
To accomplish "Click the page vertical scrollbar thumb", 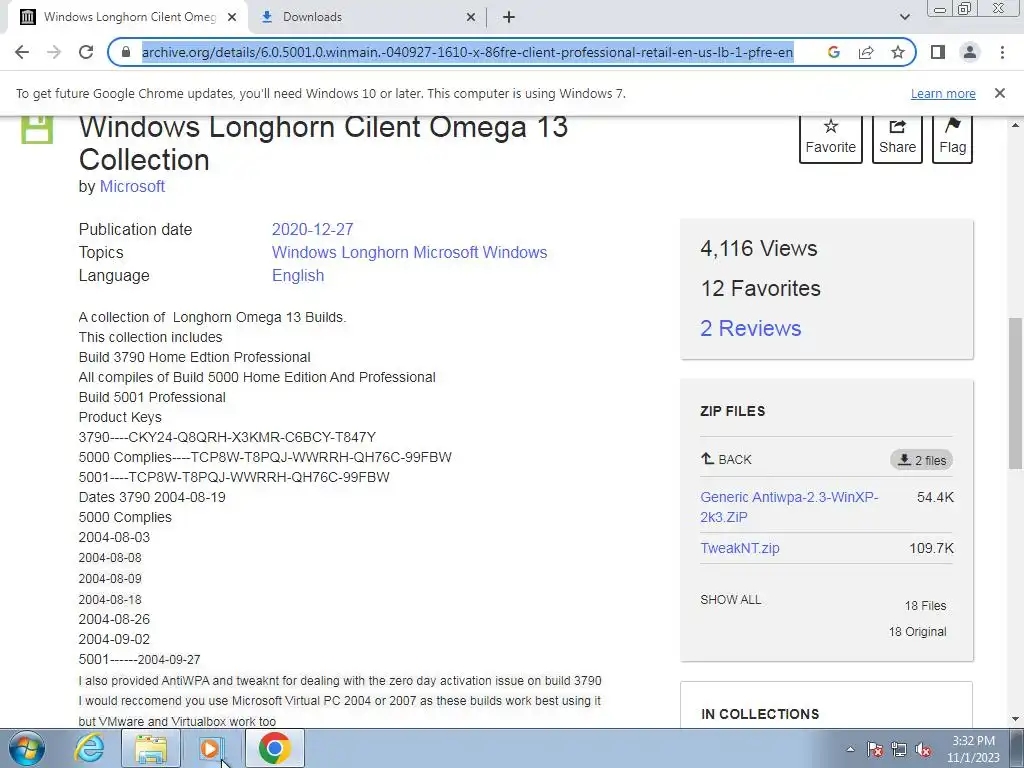I will 1014,393.
